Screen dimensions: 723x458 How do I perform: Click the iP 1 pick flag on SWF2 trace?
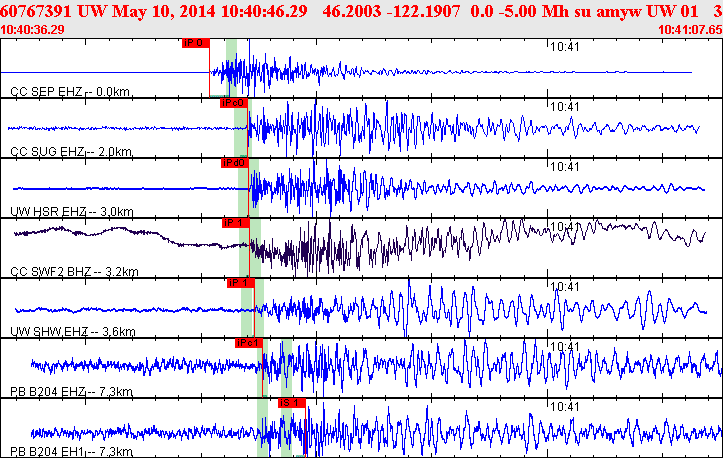pyautogui.click(x=235, y=222)
